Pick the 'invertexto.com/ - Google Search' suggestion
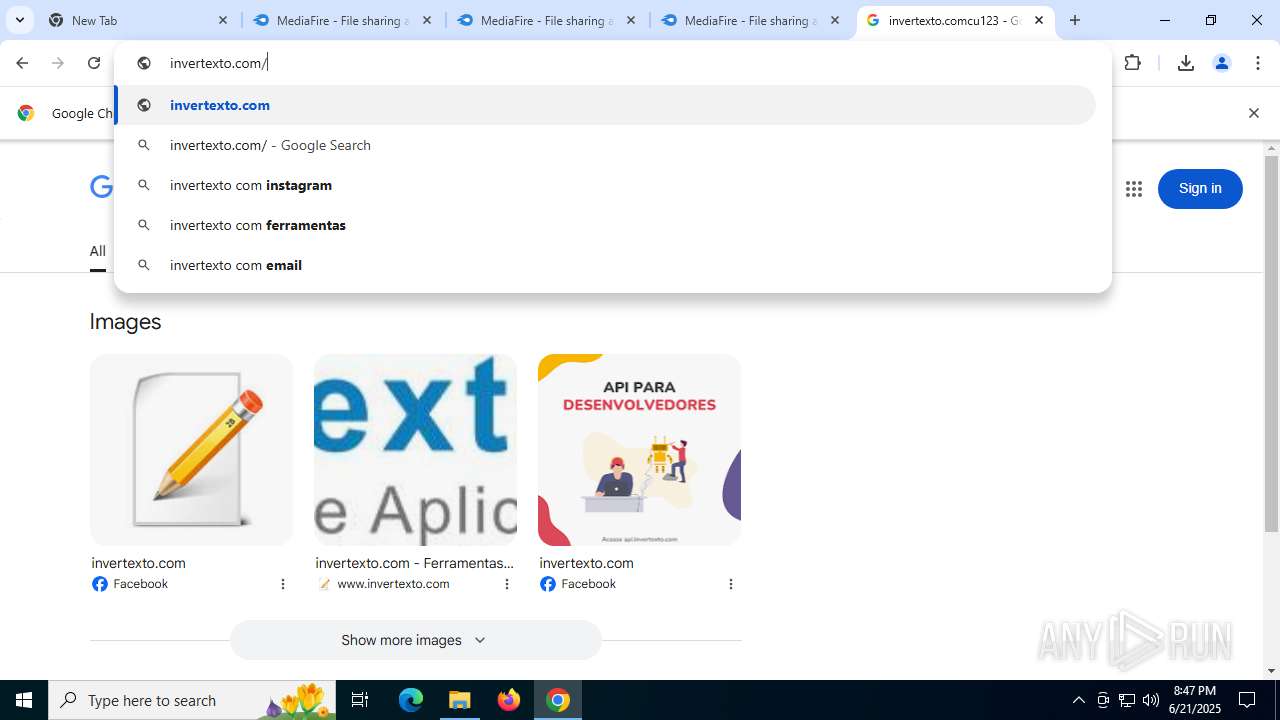The image size is (1280, 720). (605, 145)
